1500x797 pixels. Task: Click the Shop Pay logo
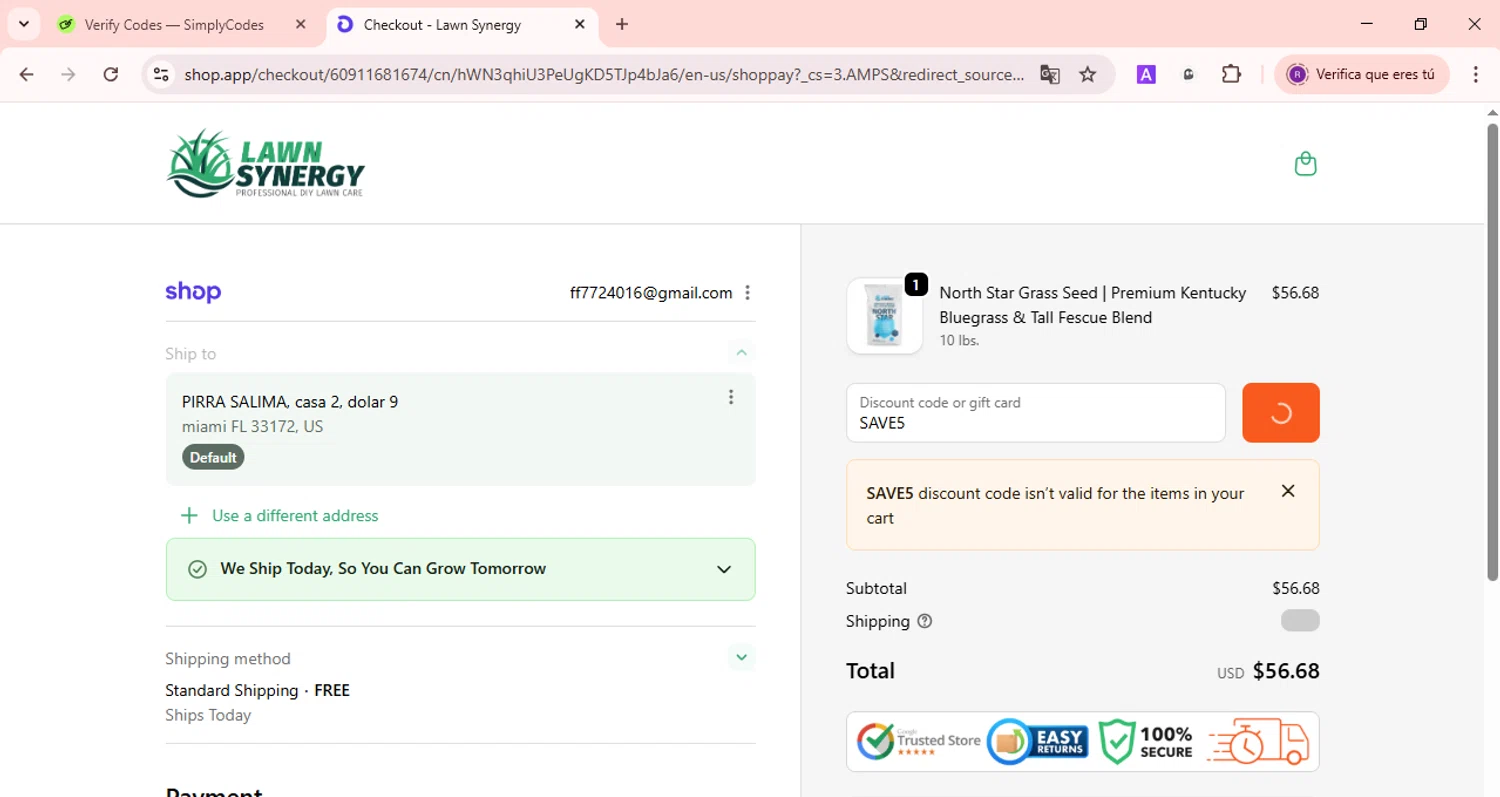193,292
